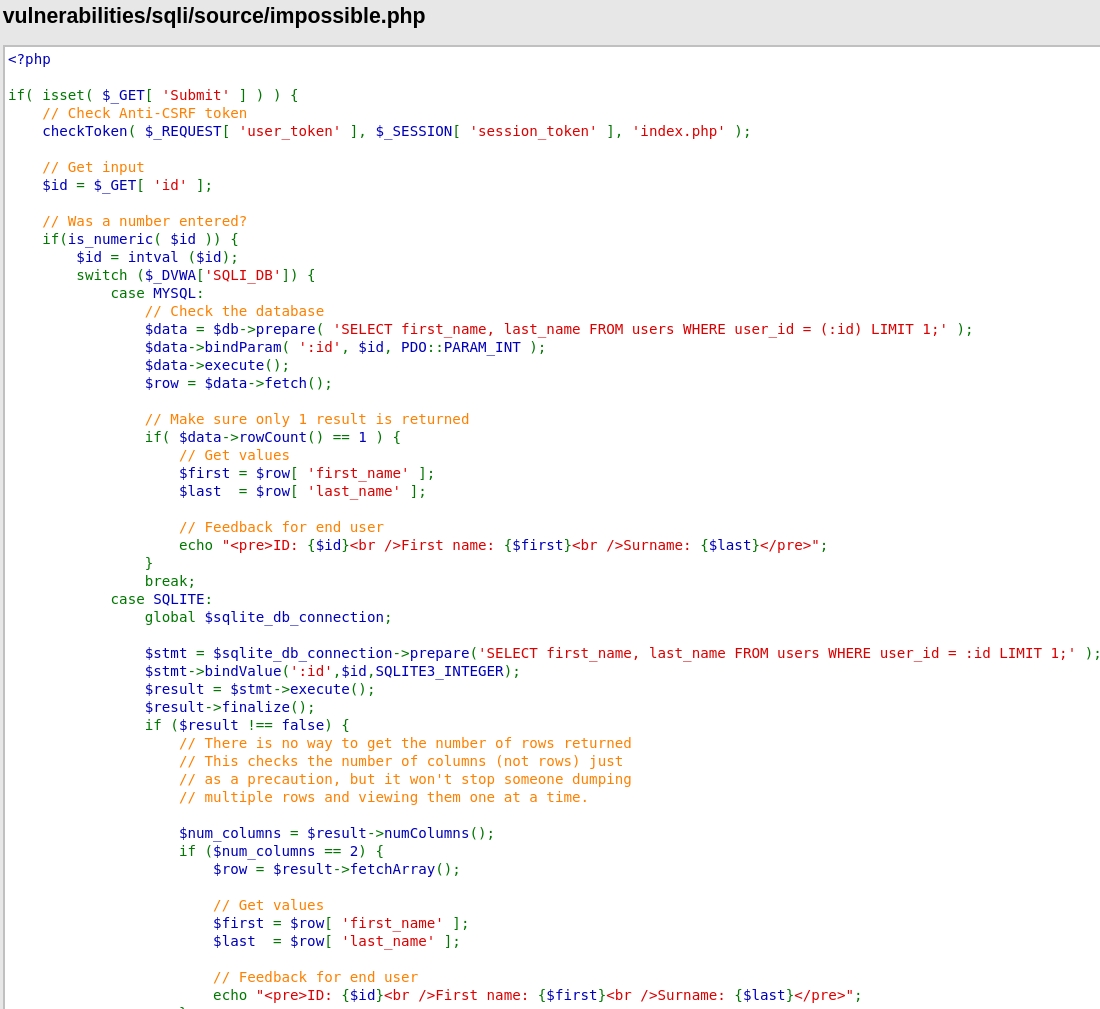Click the 'Check the database' comment

pos(234,311)
